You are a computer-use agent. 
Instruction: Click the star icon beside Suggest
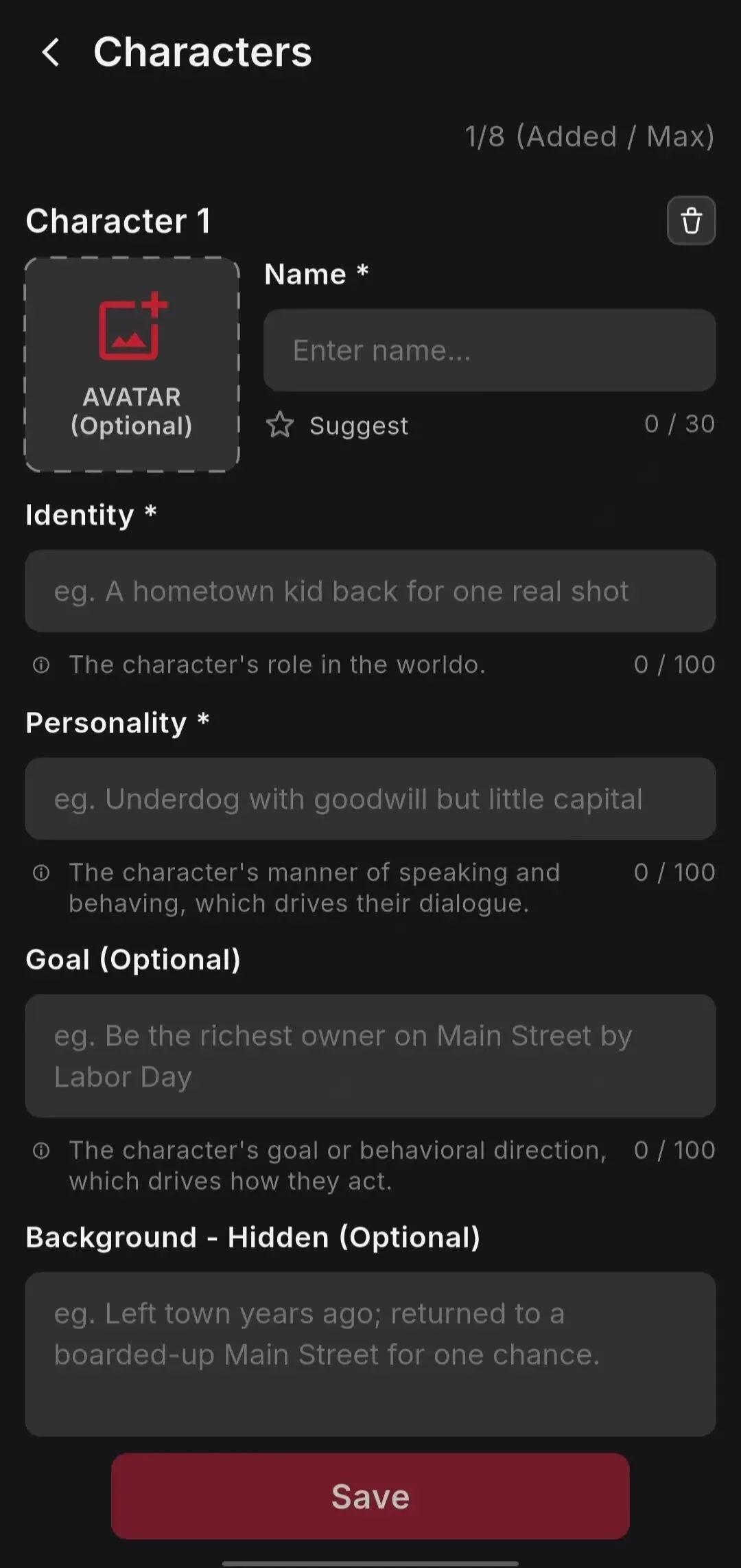pos(280,425)
